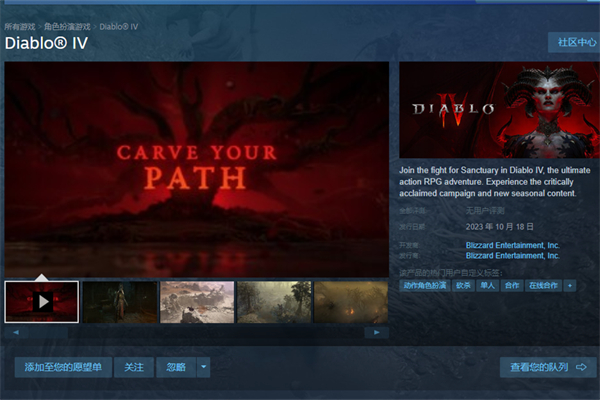Click 角色扮演游戏 breadcrumb link
The width and height of the screenshot is (600, 400).
pos(67,27)
